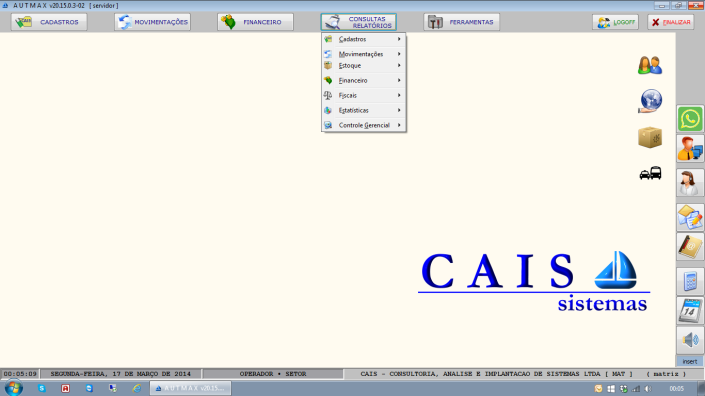Image resolution: width=705 pixels, height=396 pixels.
Task: Expand the Cadastros submenu entry
Action: (363, 39)
